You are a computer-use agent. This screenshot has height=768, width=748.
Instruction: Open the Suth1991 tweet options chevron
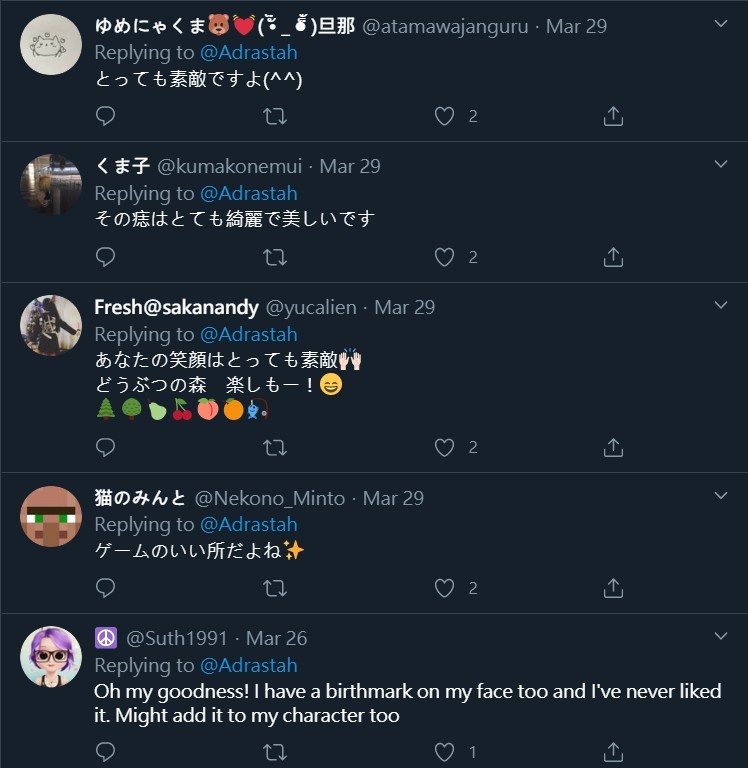click(720, 635)
